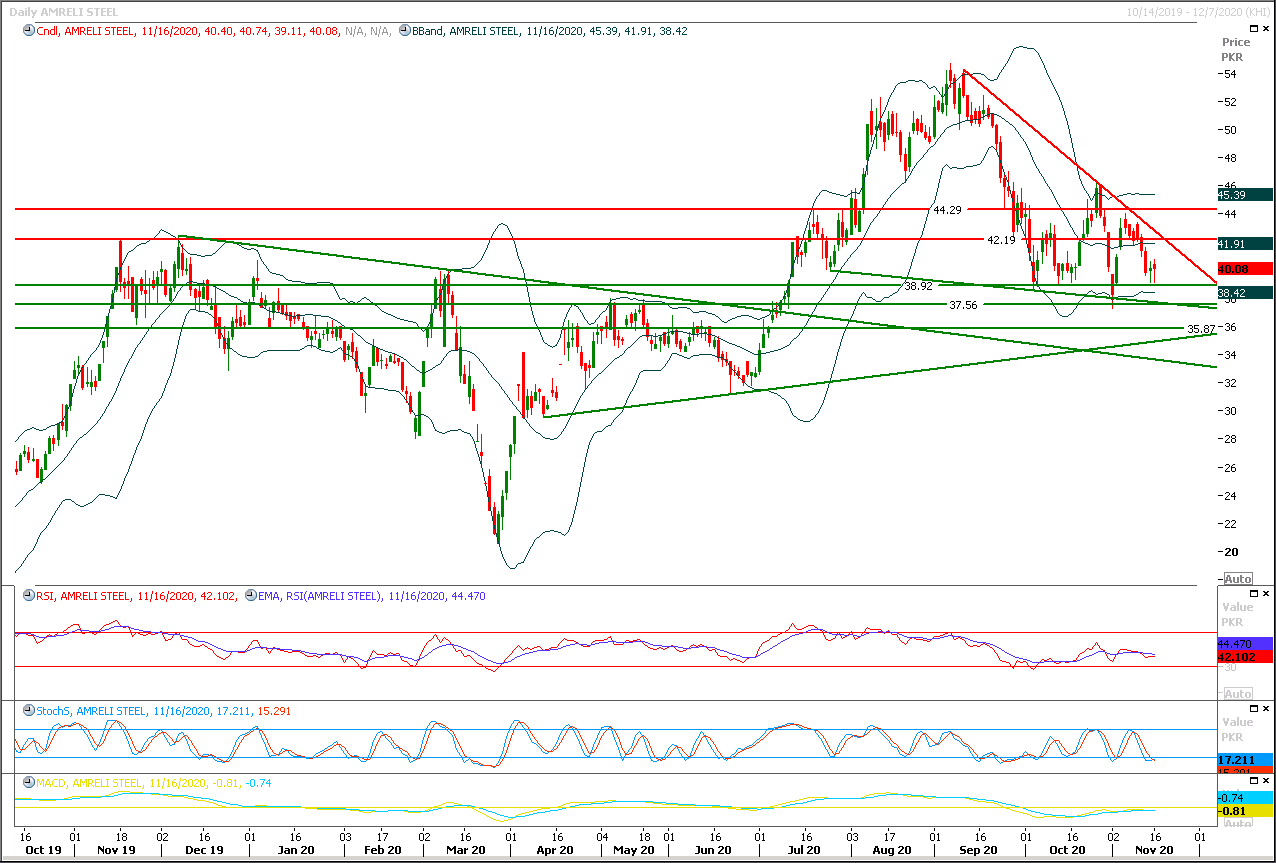Click the clock icon beside the Cndl legend
The image size is (1276, 863).
click(x=27, y=31)
